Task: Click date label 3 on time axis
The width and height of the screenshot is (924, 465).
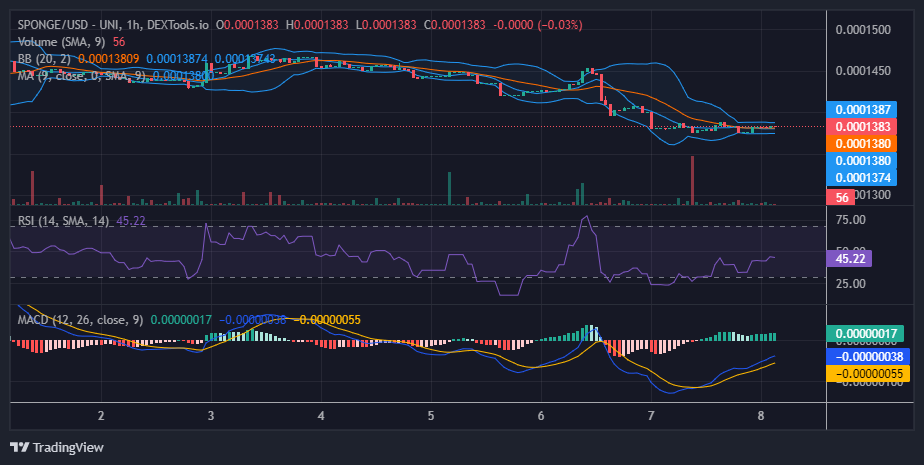Action: click(211, 415)
